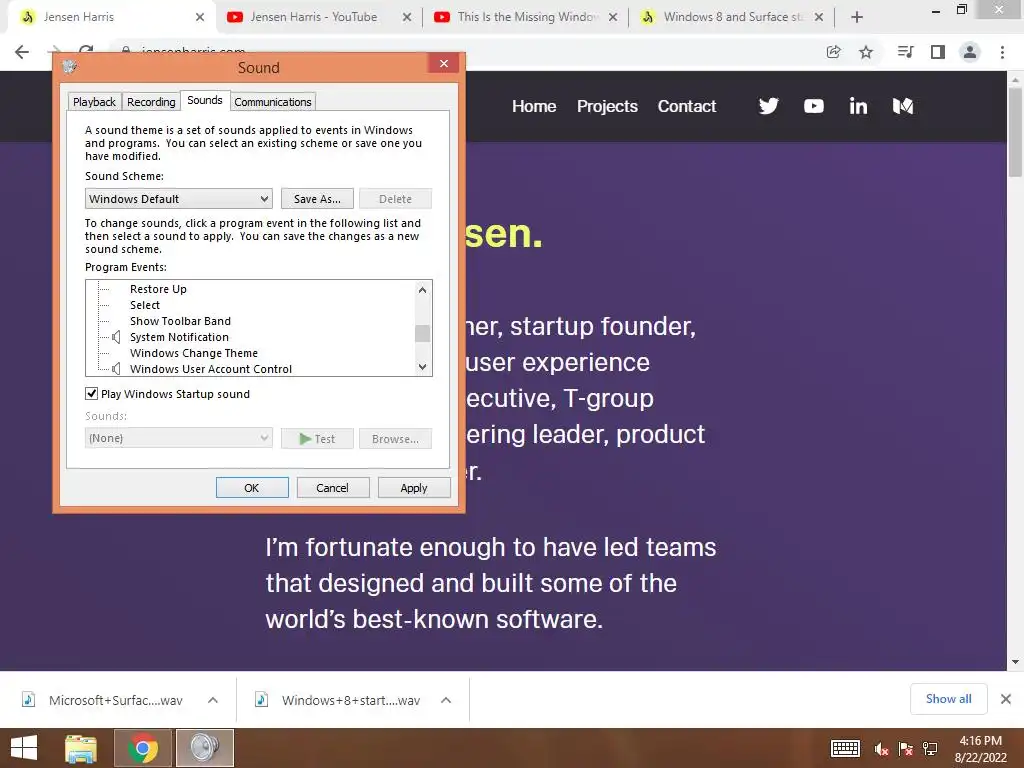Switch to Windows 8 and Surface tab
This screenshot has width=1024, height=768.
coord(733,17)
